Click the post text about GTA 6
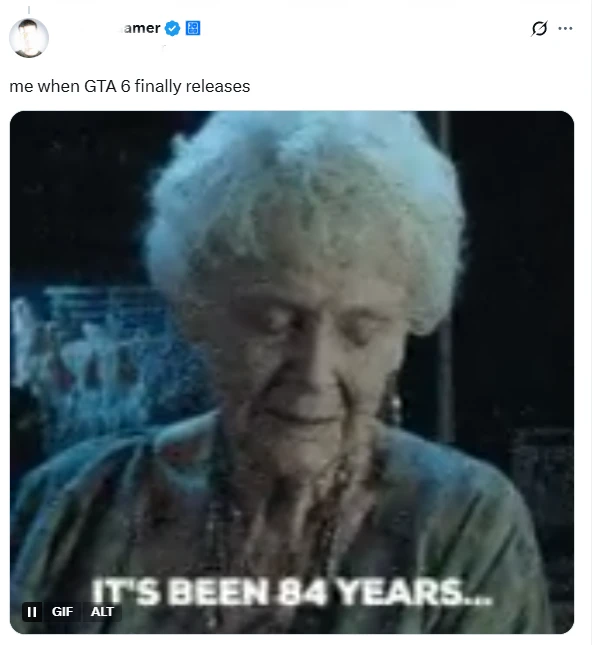 tap(130, 86)
